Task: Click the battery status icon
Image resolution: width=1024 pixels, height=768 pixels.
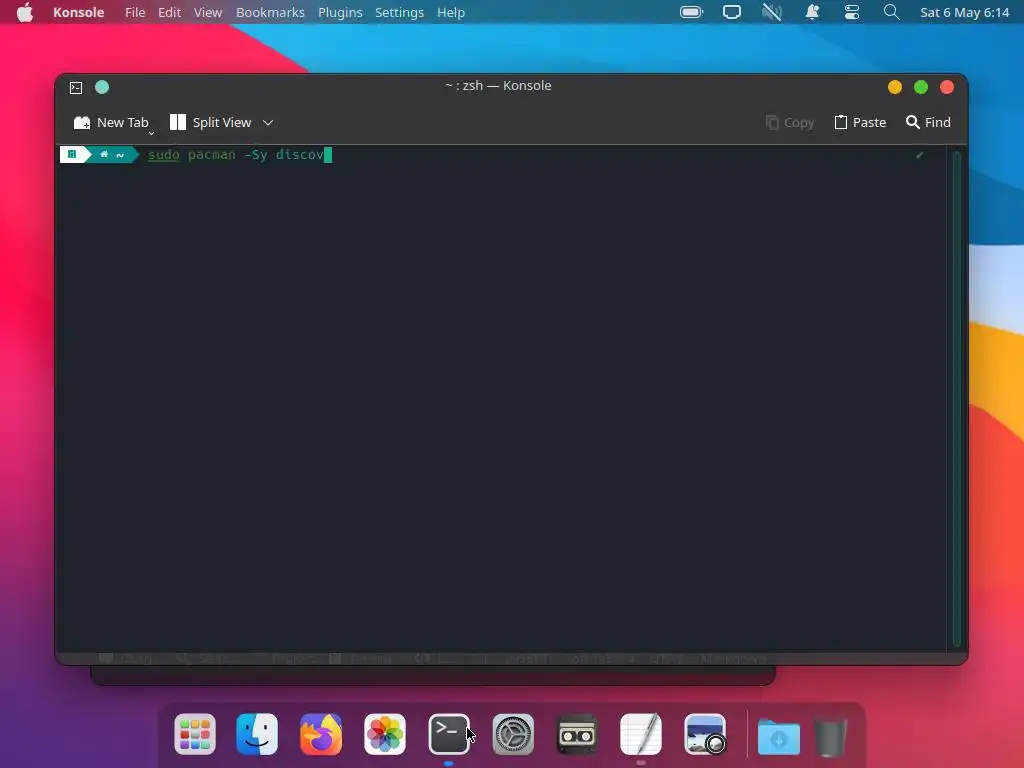Action: [x=692, y=12]
